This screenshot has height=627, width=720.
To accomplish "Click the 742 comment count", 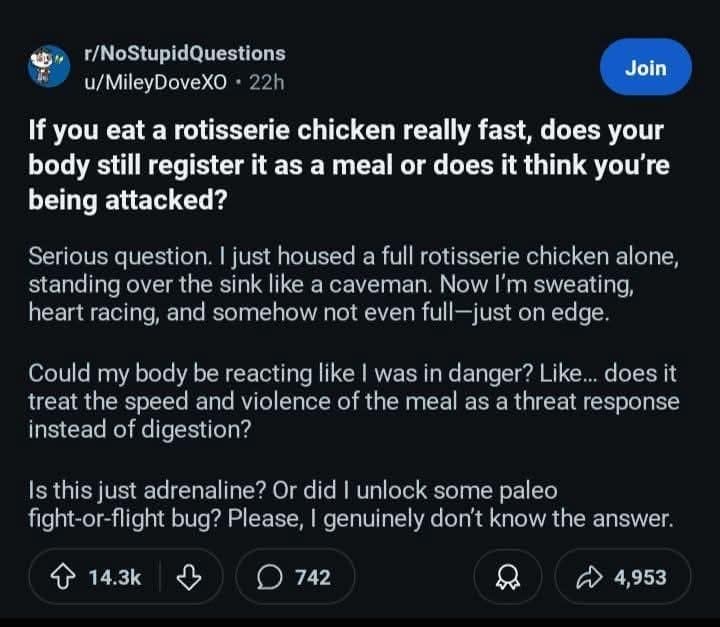I will [312, 576].
